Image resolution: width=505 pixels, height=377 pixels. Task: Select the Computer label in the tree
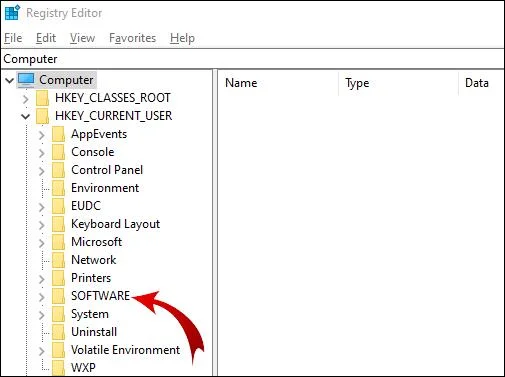click(66, 80)
